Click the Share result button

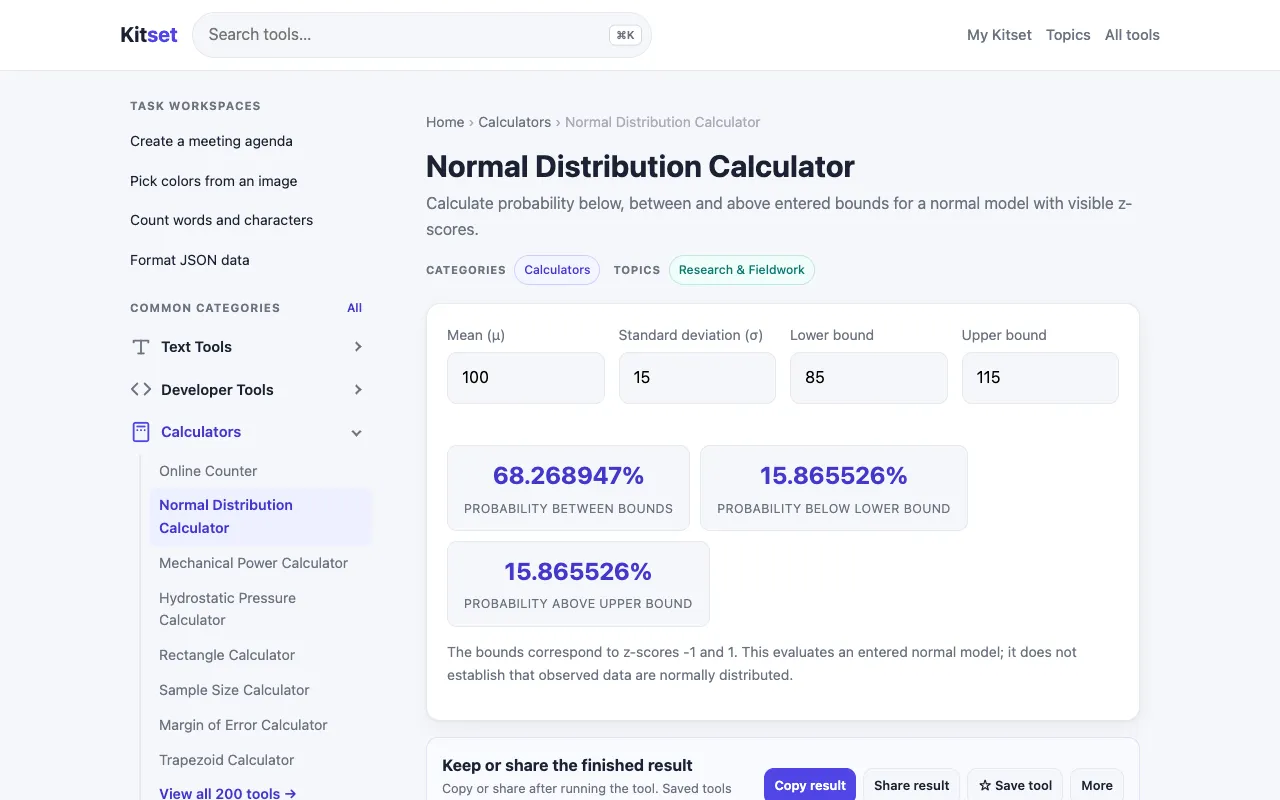point(912,785)
